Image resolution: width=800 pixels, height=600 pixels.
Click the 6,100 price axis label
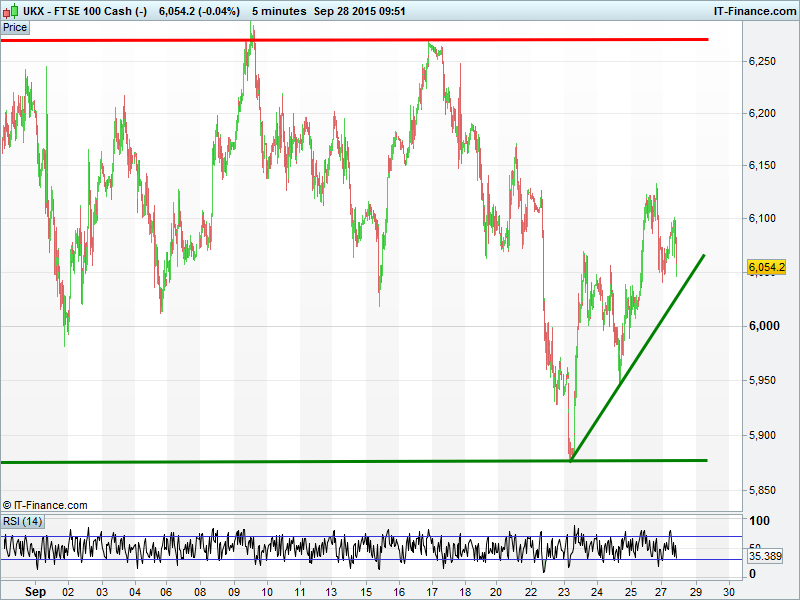tap(762, 218)
